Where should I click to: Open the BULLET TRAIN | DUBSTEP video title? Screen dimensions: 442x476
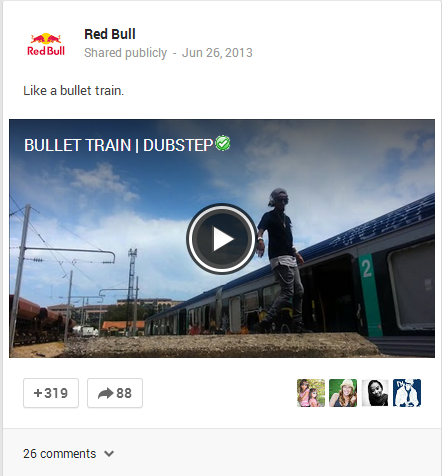tap(118, 145)
